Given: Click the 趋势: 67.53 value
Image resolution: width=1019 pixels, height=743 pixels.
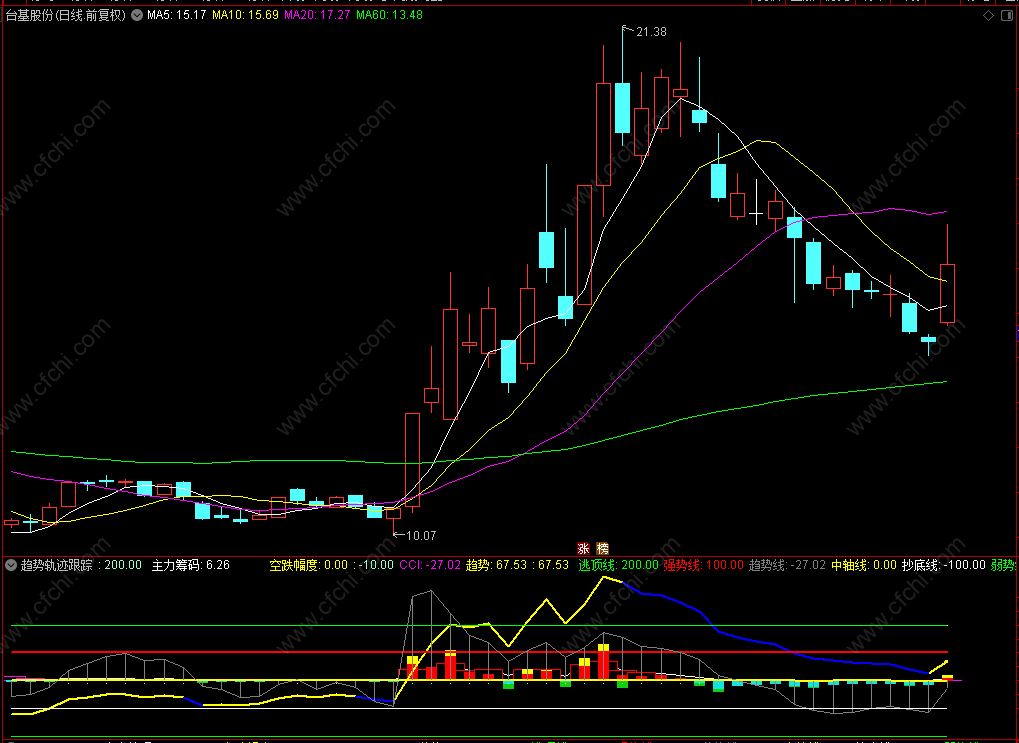Looking at the screenshot, I should (x=498, y=565).
